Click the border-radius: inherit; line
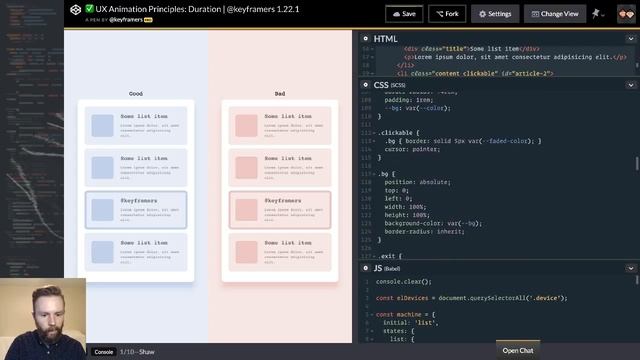640x360 pixels. (x=424, y=231)
